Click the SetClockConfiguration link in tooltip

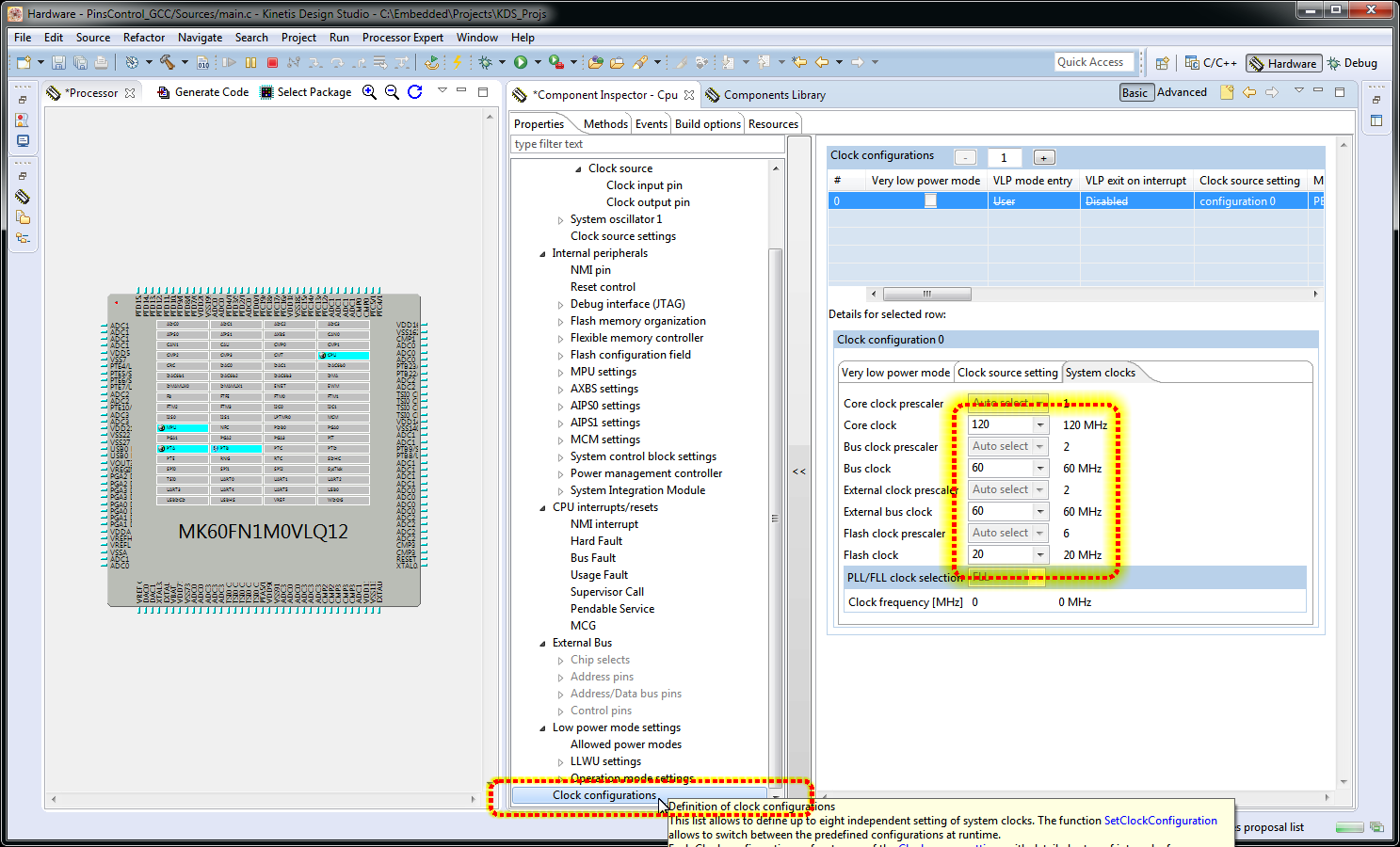[1160, 821]
